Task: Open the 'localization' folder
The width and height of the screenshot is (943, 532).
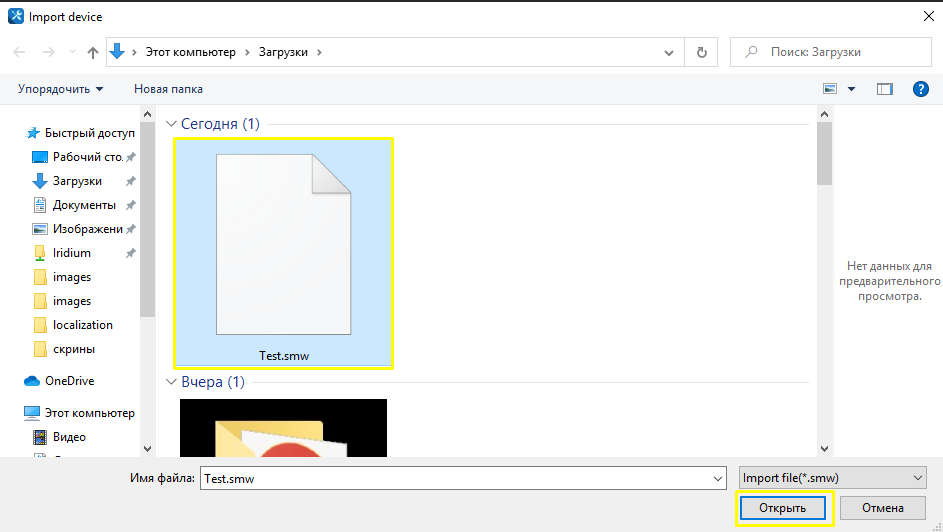Action: click(x=82, y=325)
